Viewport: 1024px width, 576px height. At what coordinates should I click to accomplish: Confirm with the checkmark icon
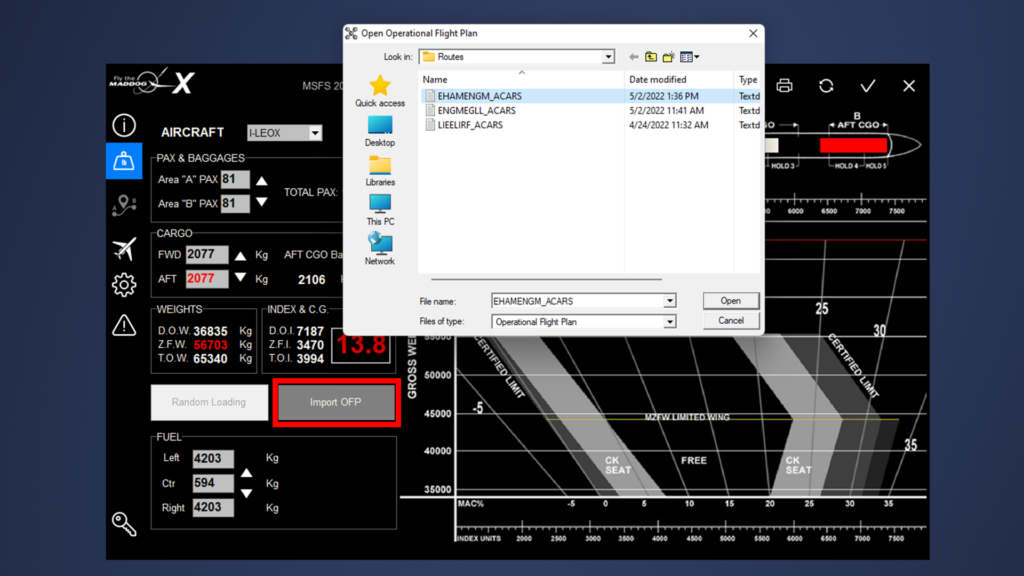[x=868, y=85]
